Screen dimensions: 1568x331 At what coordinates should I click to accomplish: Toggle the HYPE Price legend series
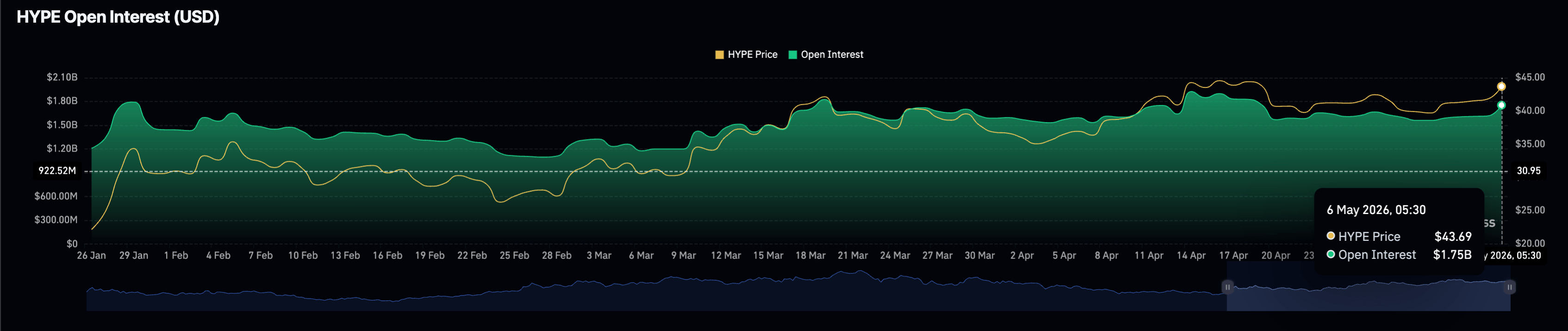pyautogui.click(x=746, y=55)
